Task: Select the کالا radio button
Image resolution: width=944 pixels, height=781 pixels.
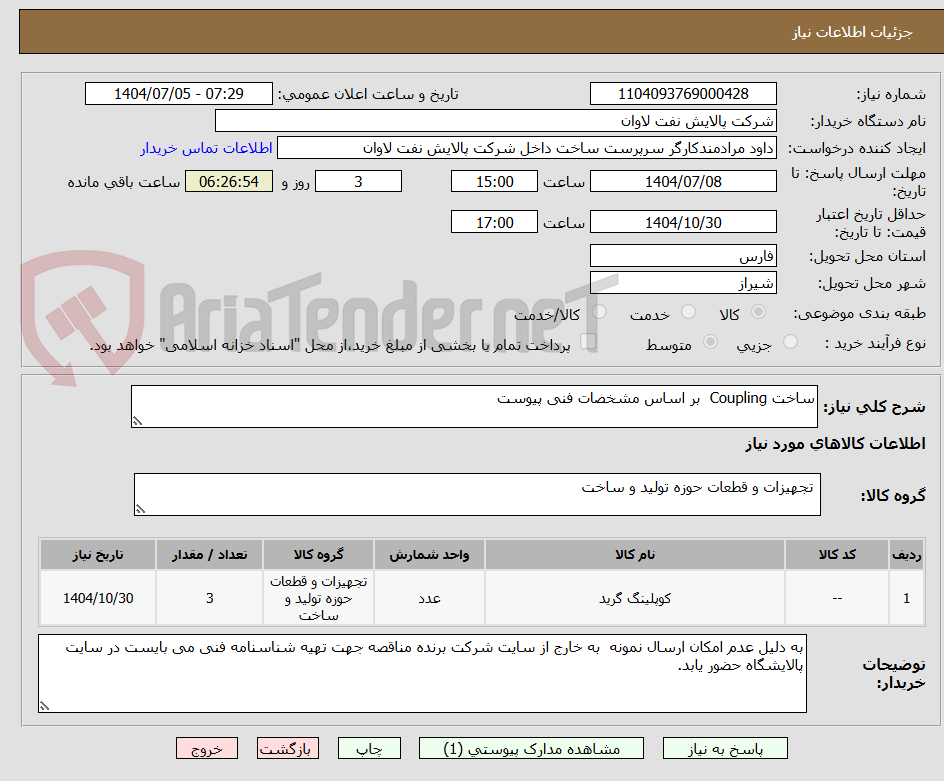Action: click(x=758, y=311)
